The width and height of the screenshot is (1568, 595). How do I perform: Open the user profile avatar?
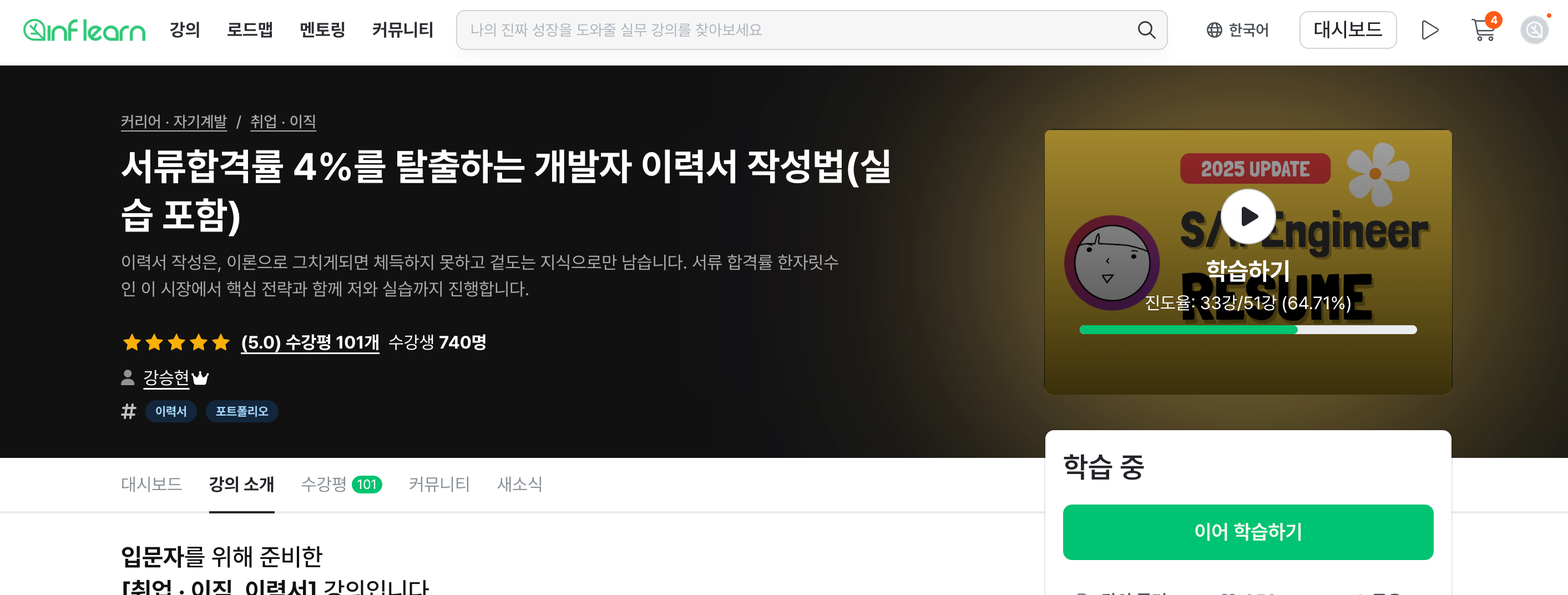click(x=1534, y=30)
